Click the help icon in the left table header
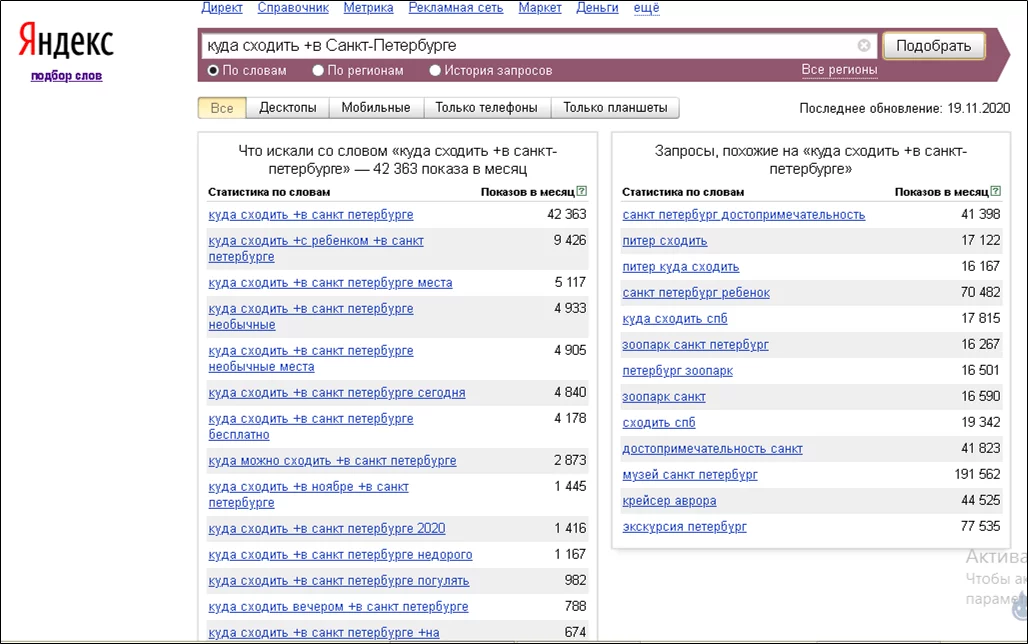 (x=582, y=191)
